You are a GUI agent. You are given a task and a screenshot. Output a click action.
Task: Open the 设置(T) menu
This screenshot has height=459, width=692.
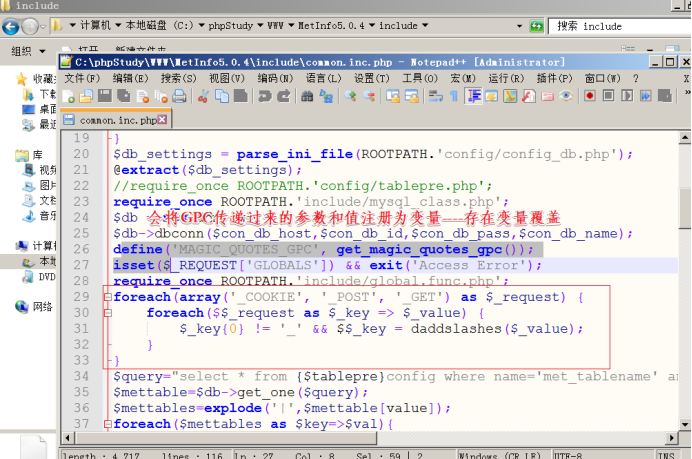[x=372, y=79]
